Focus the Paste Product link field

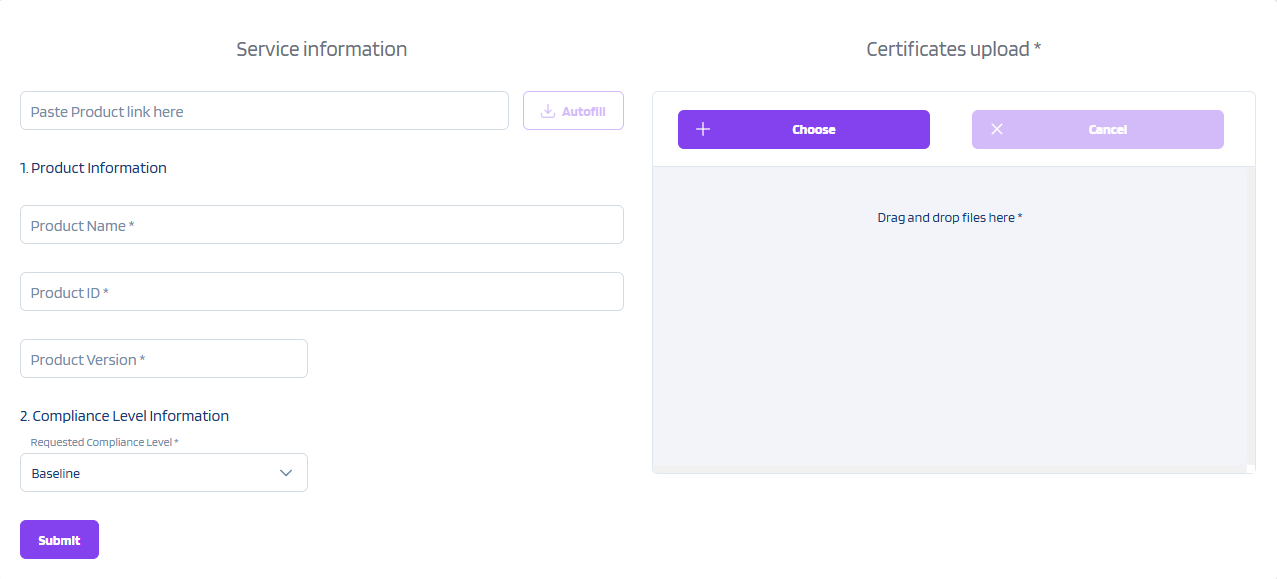264,111
